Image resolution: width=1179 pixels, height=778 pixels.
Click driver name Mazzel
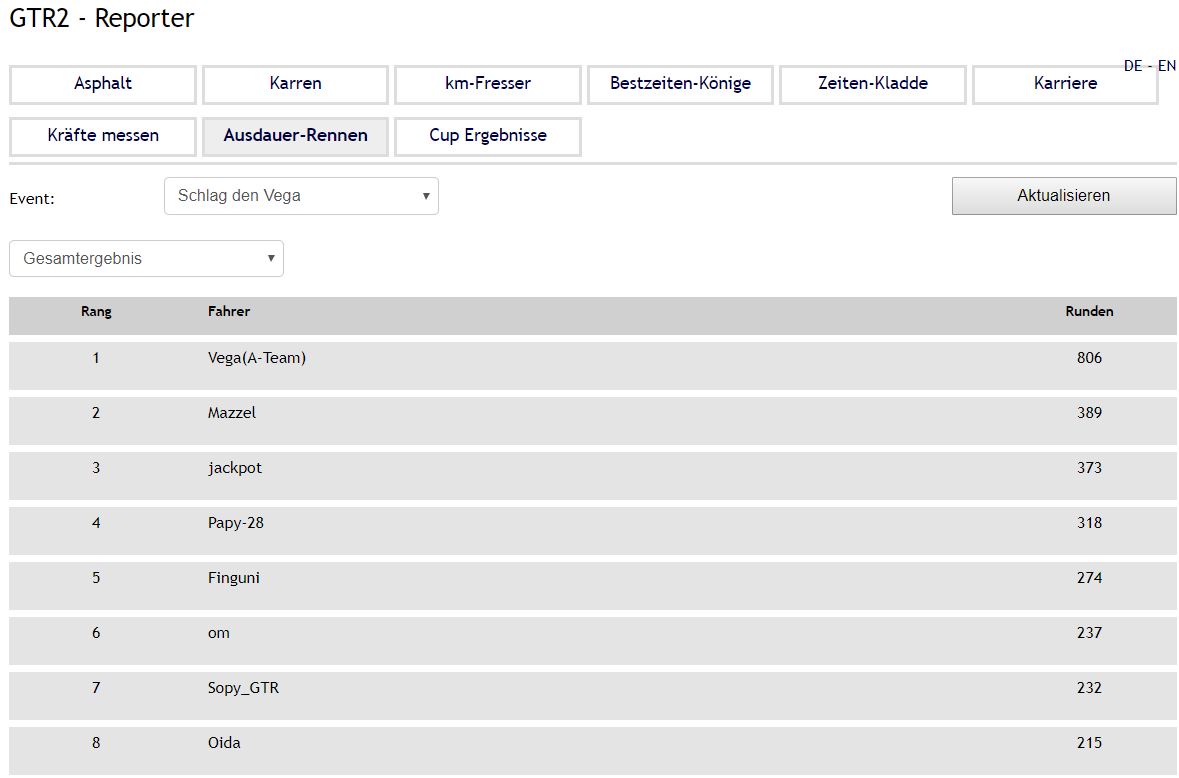pyautogui.click(x=232, y=413)
